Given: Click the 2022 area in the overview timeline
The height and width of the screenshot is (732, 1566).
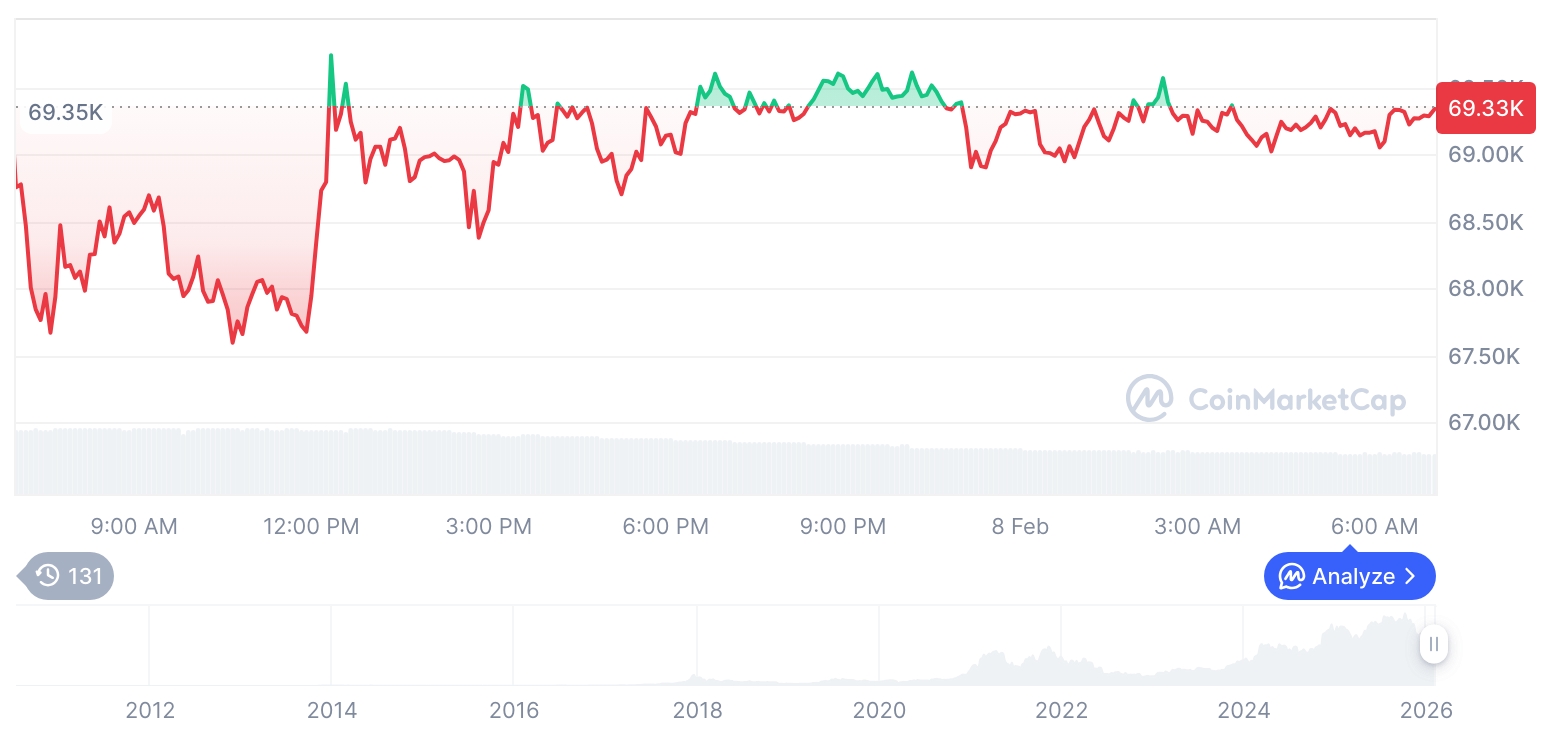Looking at the screenshot, I should pos(1061,662).
